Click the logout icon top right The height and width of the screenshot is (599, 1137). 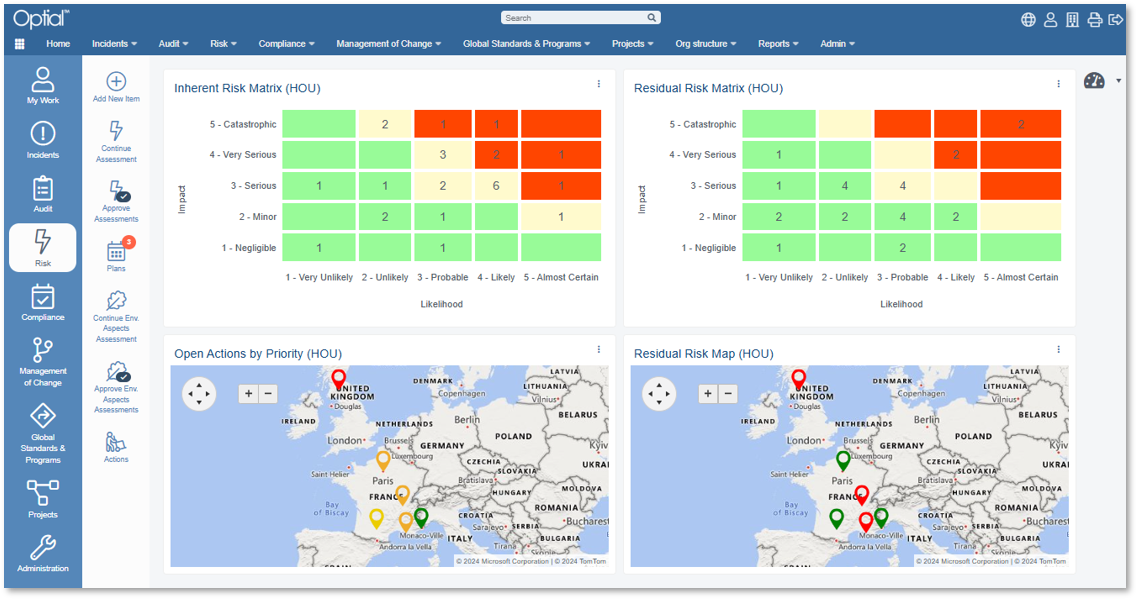[x=1118, y=18]
